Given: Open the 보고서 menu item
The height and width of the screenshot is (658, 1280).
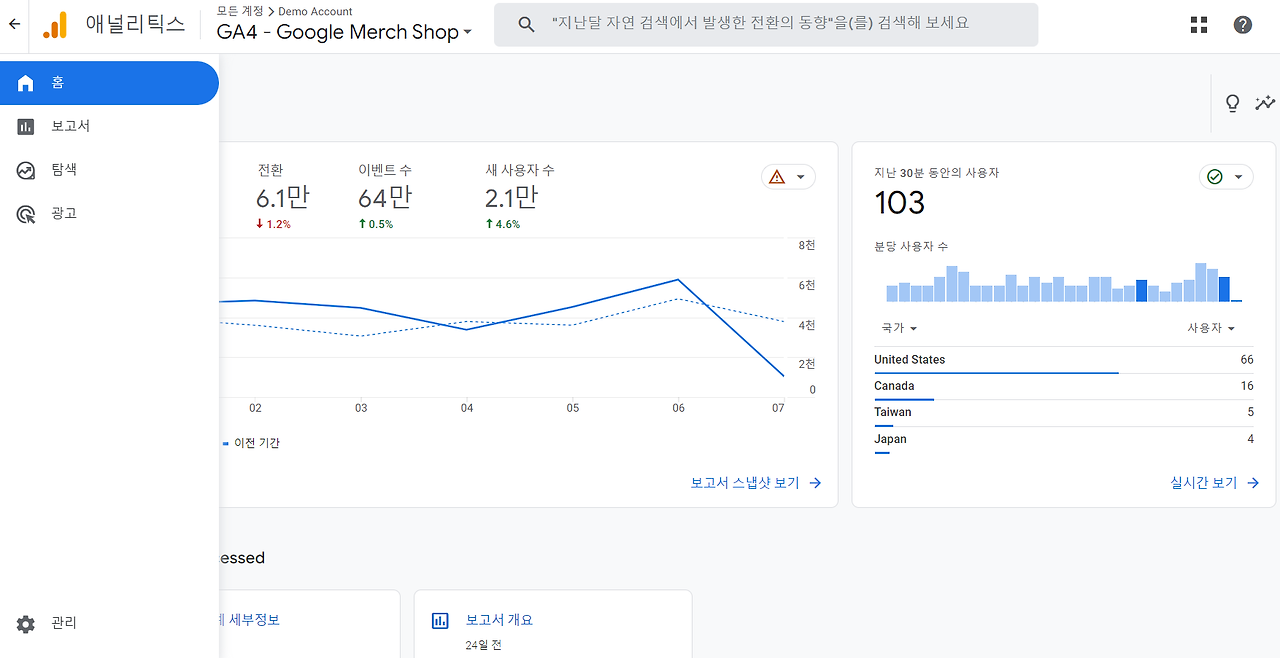Looking at the screenshot, I should click(109, 127).
